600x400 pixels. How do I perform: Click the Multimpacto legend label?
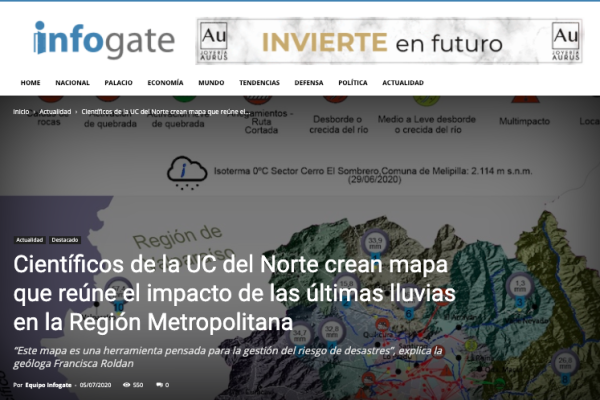click(x=524, y=121)
